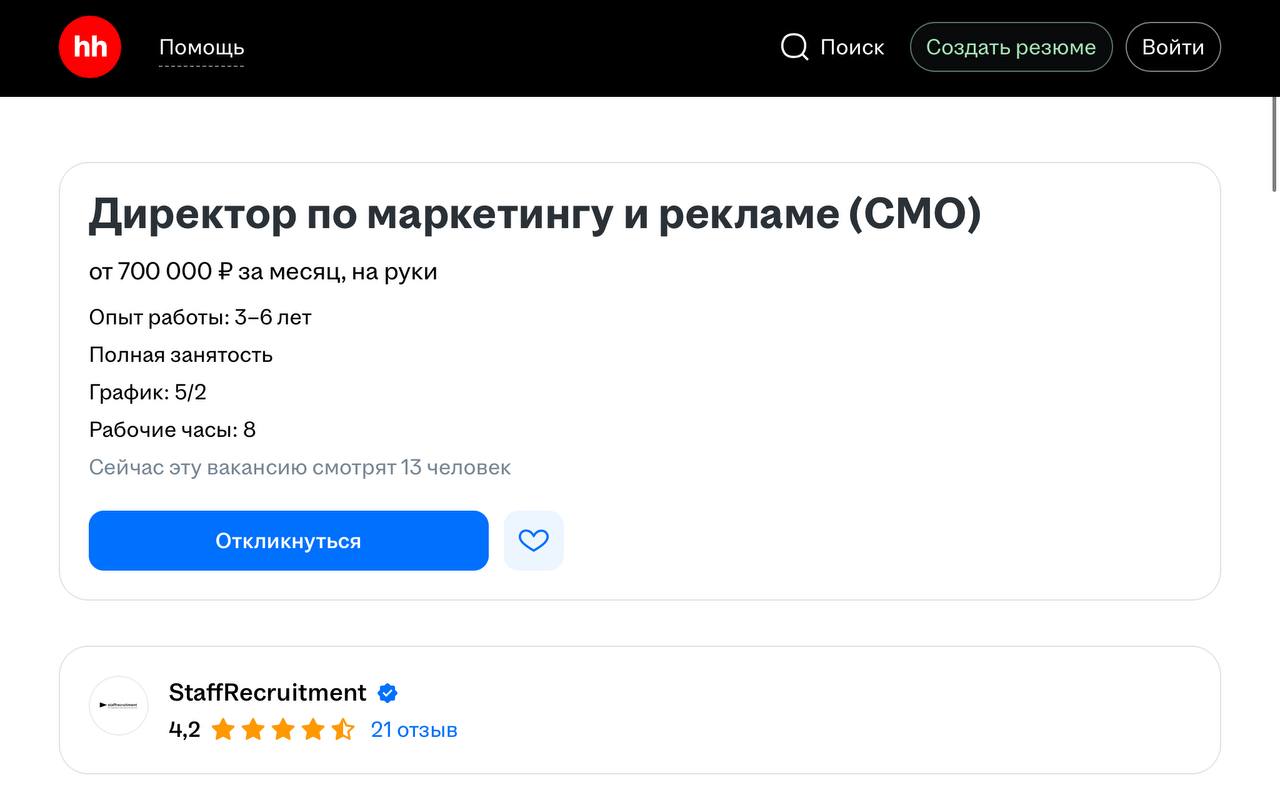The width and height of the screenshot is (1280, 805).
Task: Apply with the Откликнуться button
Action: (288, 541)
